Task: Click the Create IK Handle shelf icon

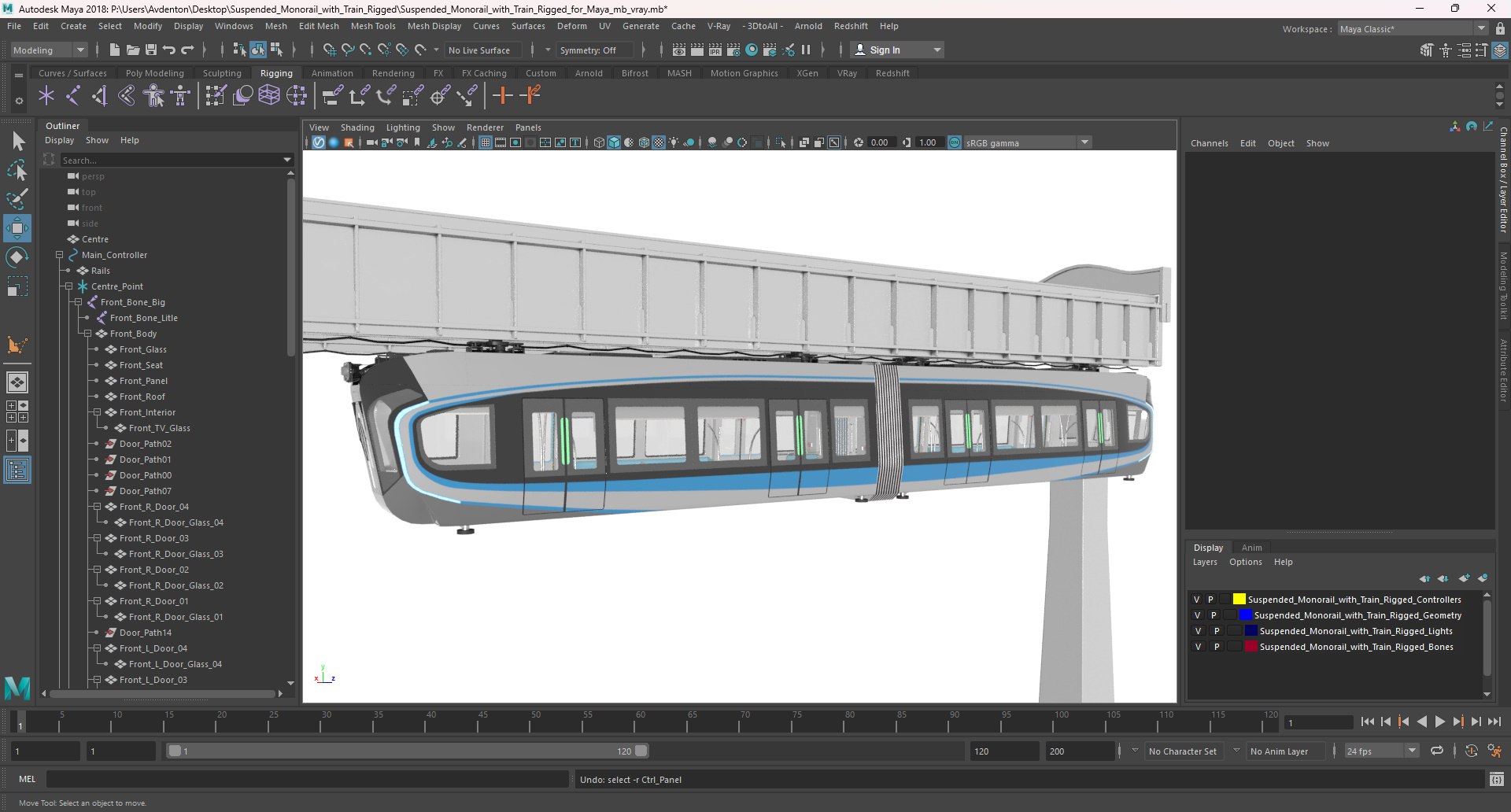Action: coord(100,97)
